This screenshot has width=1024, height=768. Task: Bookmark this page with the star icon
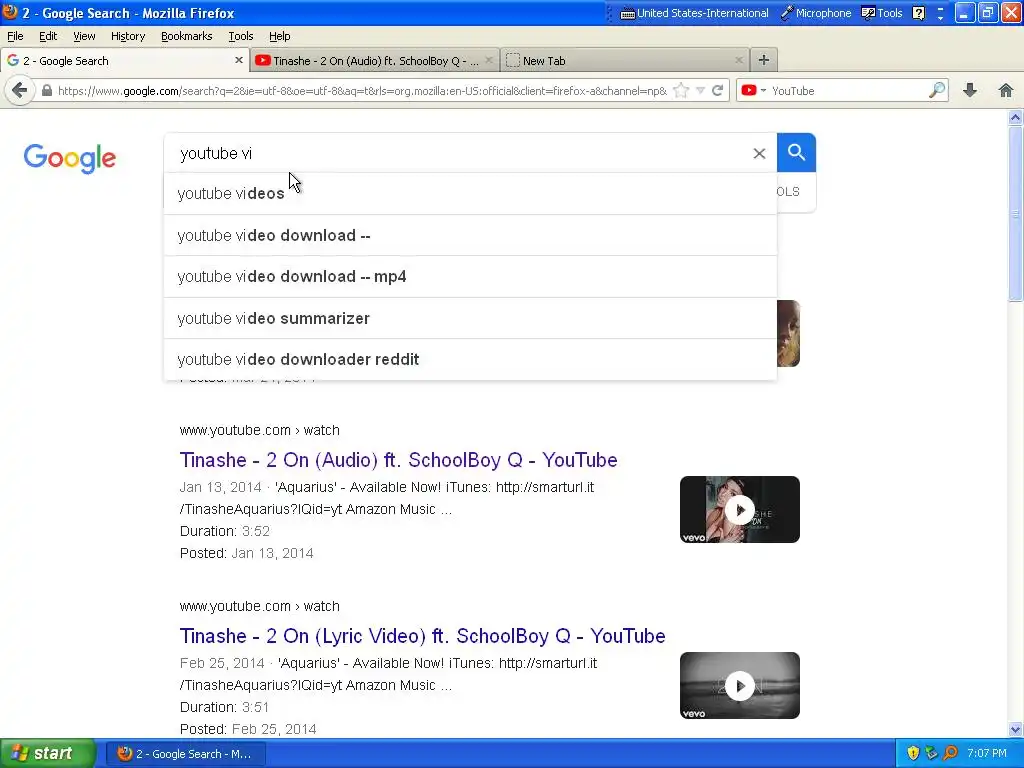click(x=681, y=91)
